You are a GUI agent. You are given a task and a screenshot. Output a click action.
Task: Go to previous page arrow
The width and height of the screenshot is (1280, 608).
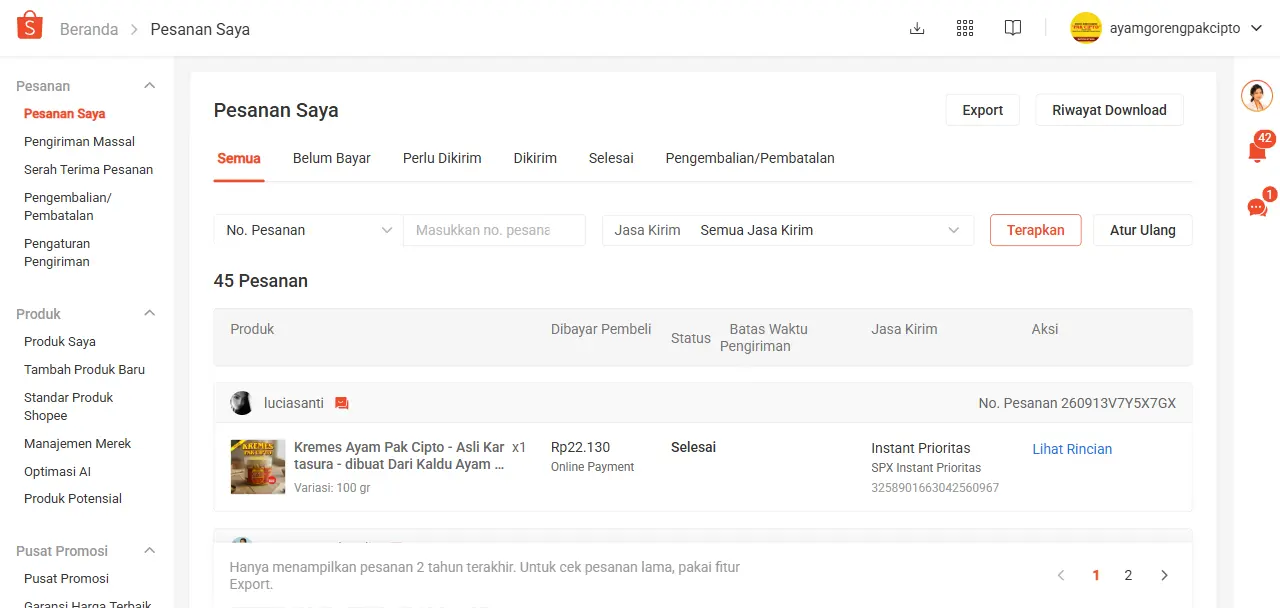tap(1061, 575)
